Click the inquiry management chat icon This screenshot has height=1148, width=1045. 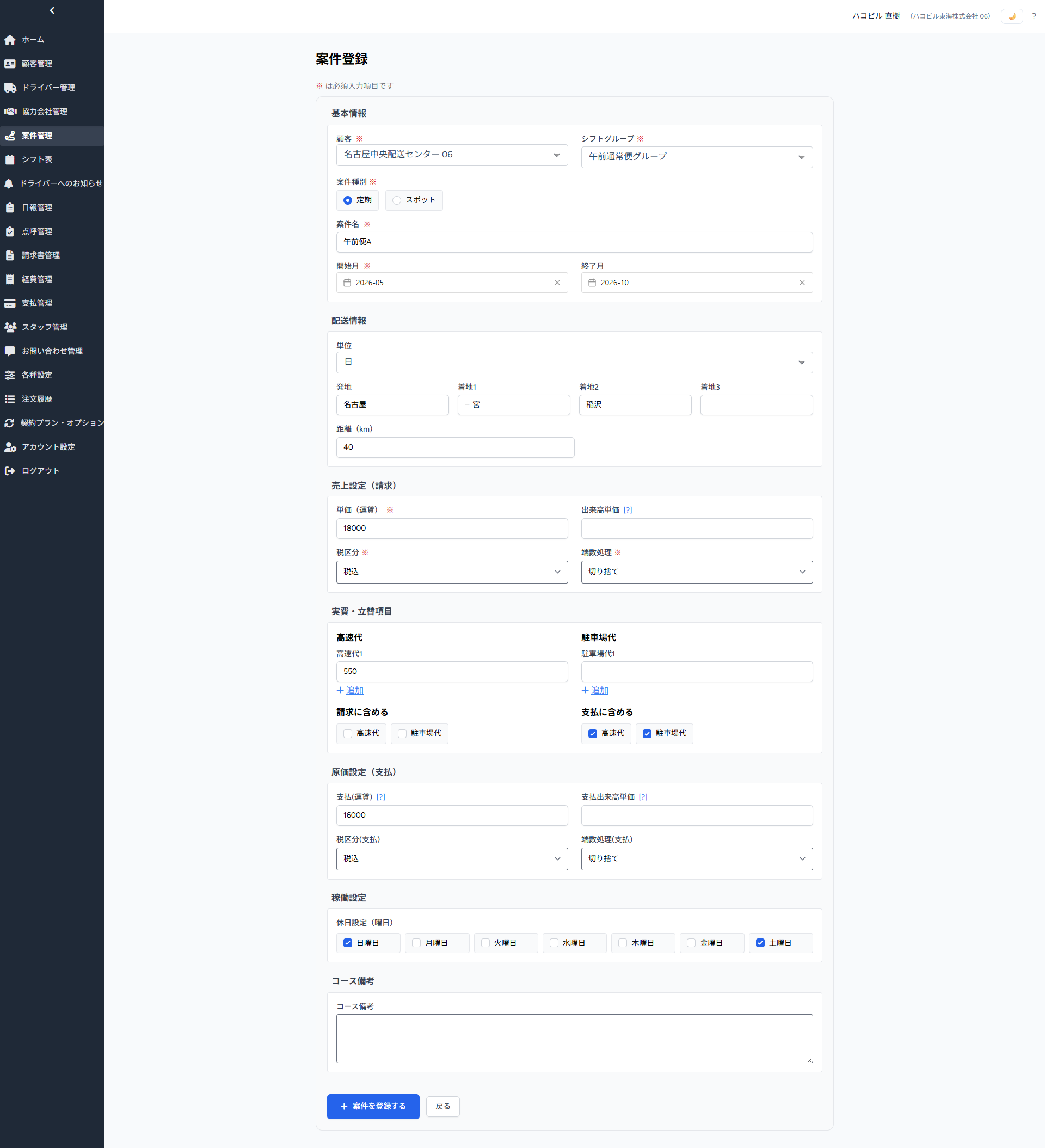pyautogui.click(x=10, y=351)
